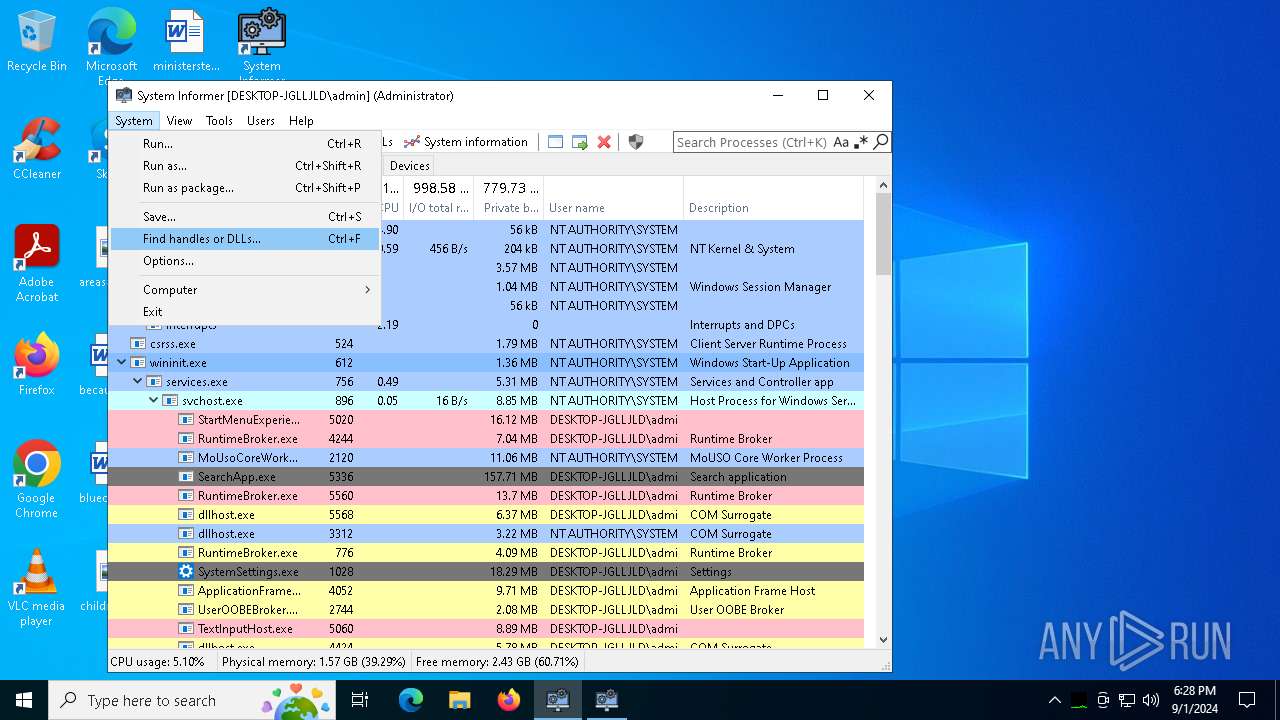
Task: Click the TextInputHost.exe process icon
Action: pyautogui.click(x=186, y=629)
